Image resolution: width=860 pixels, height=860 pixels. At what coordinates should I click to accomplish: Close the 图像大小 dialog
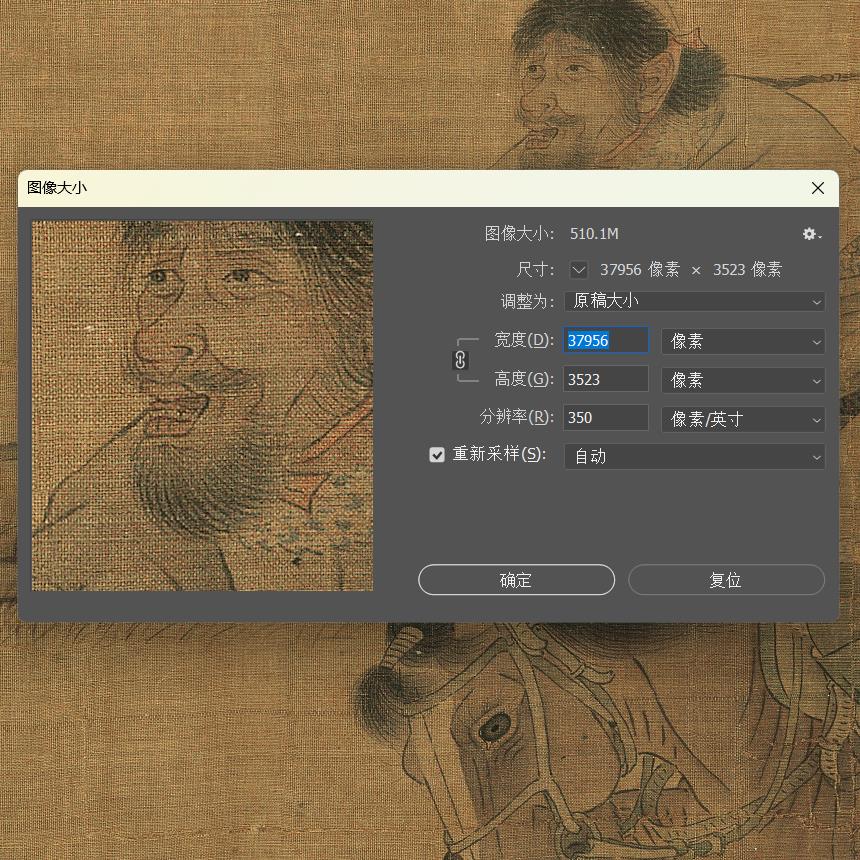(x=817, y=188)
